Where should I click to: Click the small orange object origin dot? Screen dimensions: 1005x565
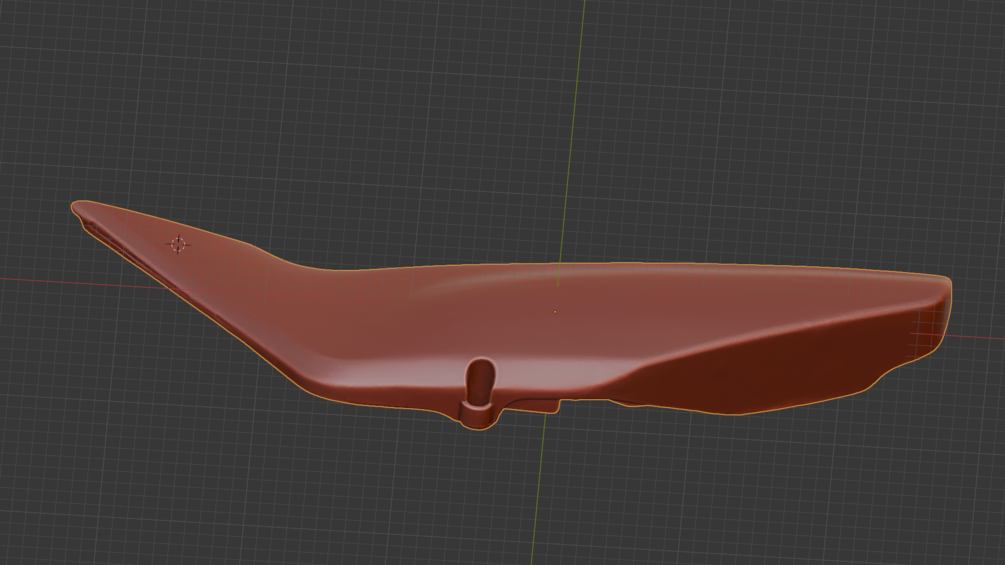[x=555, y=312]
